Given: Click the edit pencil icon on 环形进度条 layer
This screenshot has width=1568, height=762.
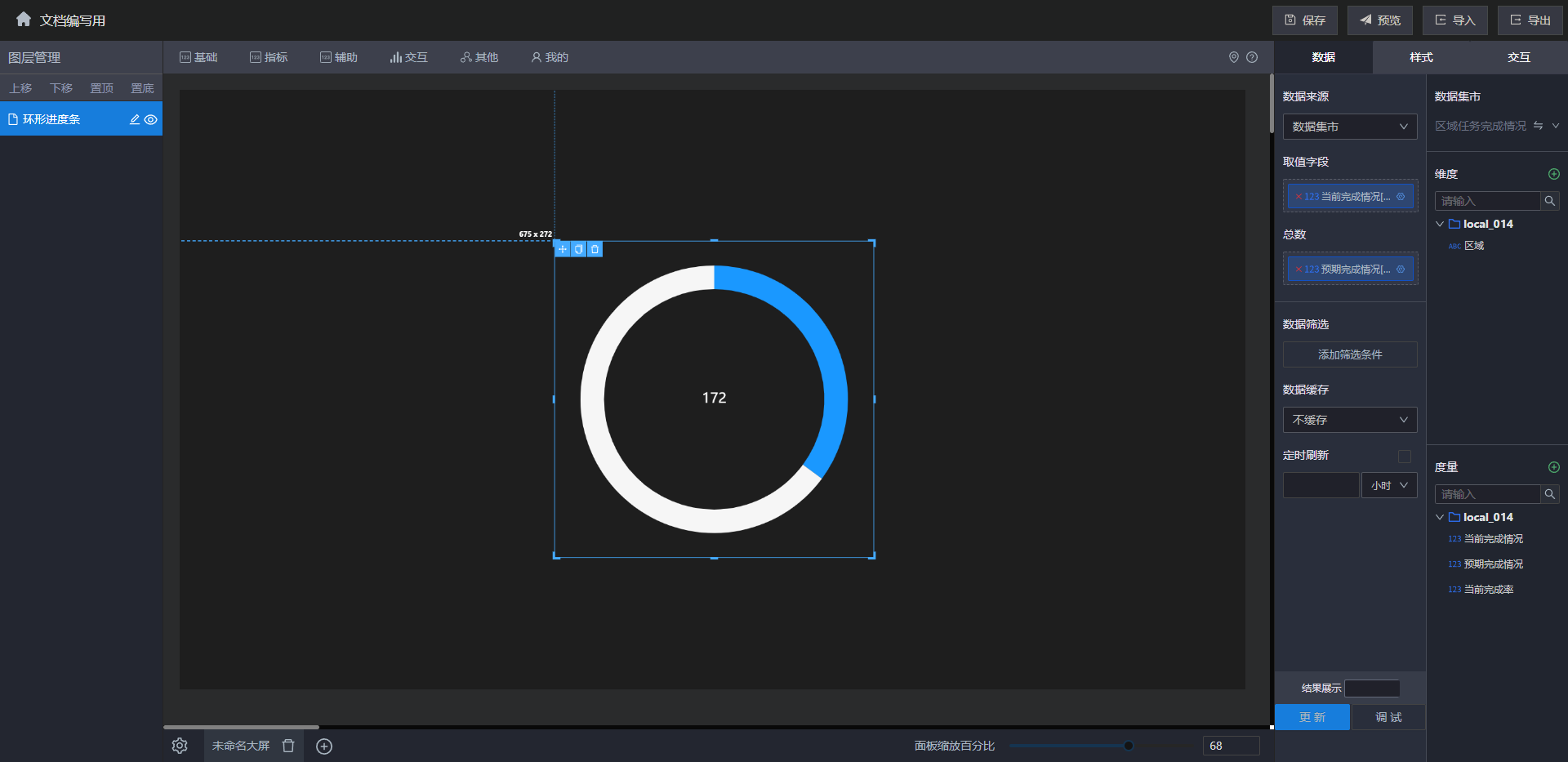Looking at the screenshot, I should pos(135,119).
